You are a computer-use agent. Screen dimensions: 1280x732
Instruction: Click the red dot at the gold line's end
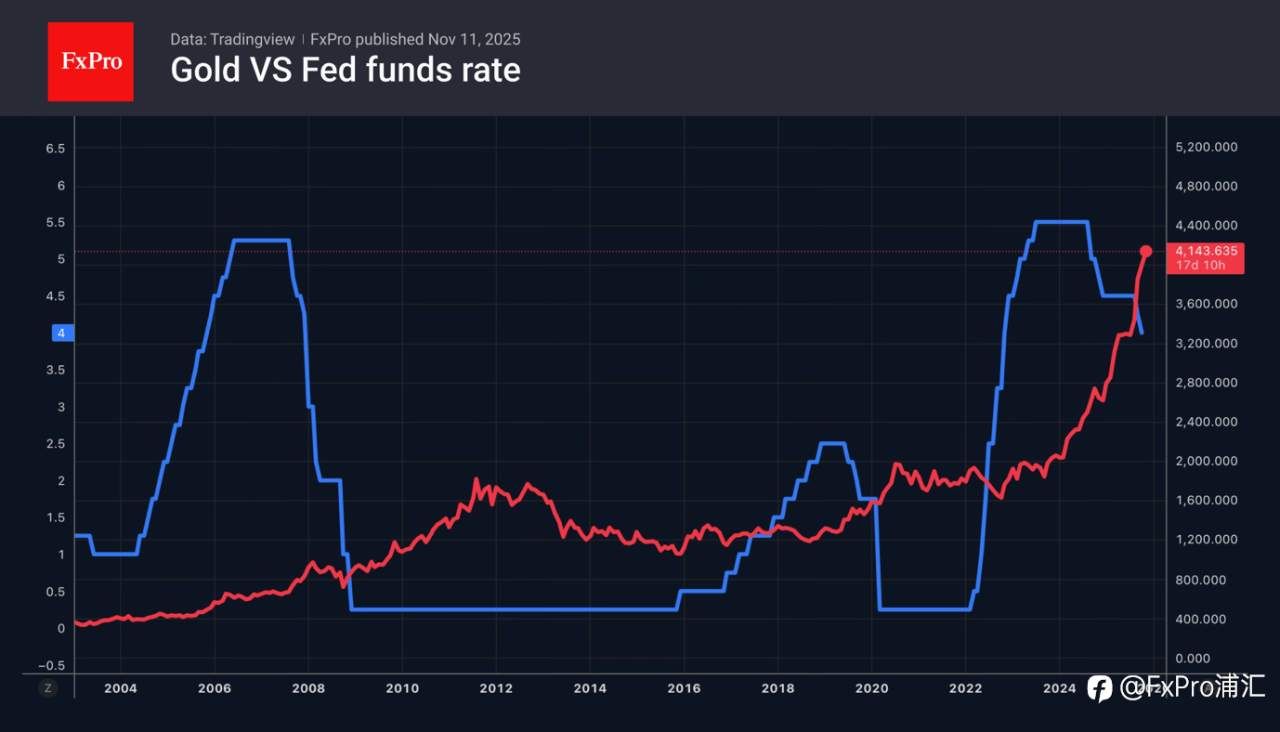click(1146, 251)
